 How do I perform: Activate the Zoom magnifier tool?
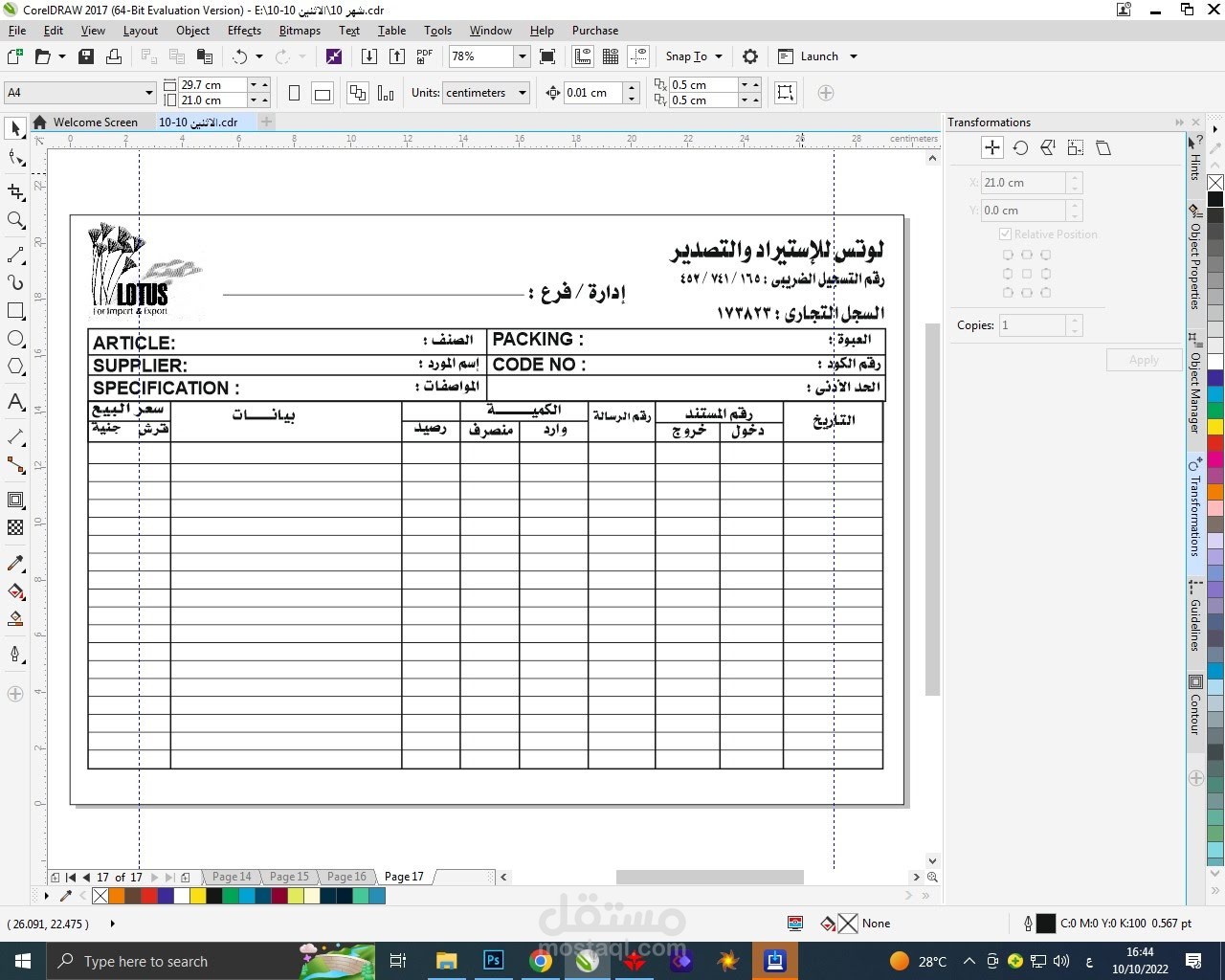pos(15,221)
